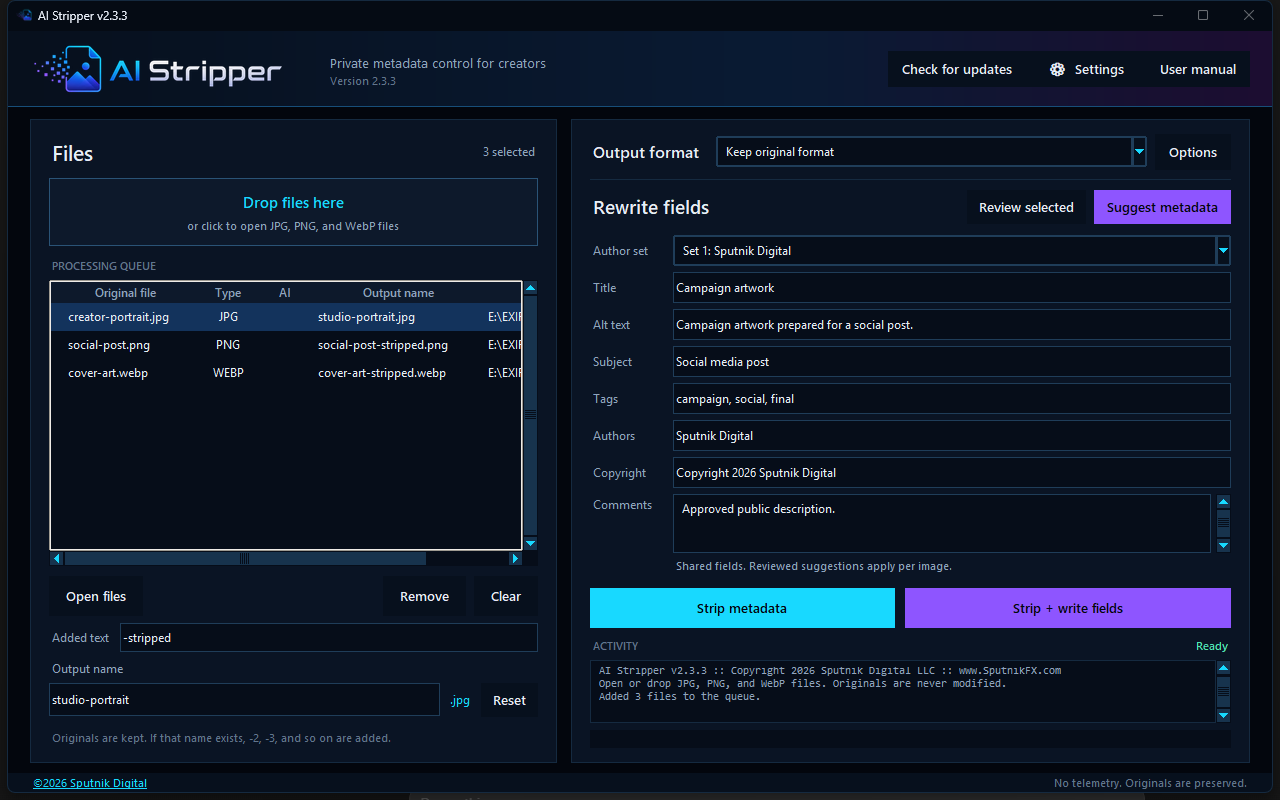Click the AI column header
Image resolution: width=1280 pixels, height=800 pixels.
(285, 293)
